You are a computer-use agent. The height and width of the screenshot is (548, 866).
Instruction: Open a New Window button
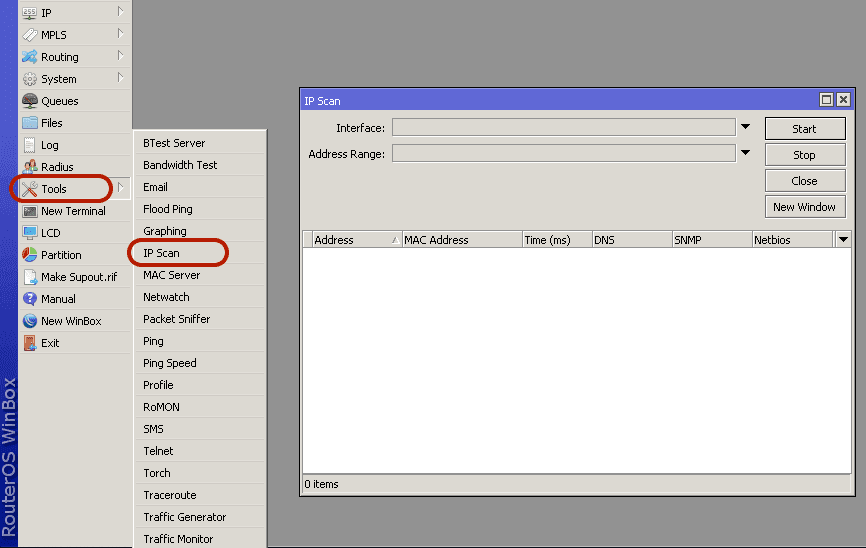805,207
